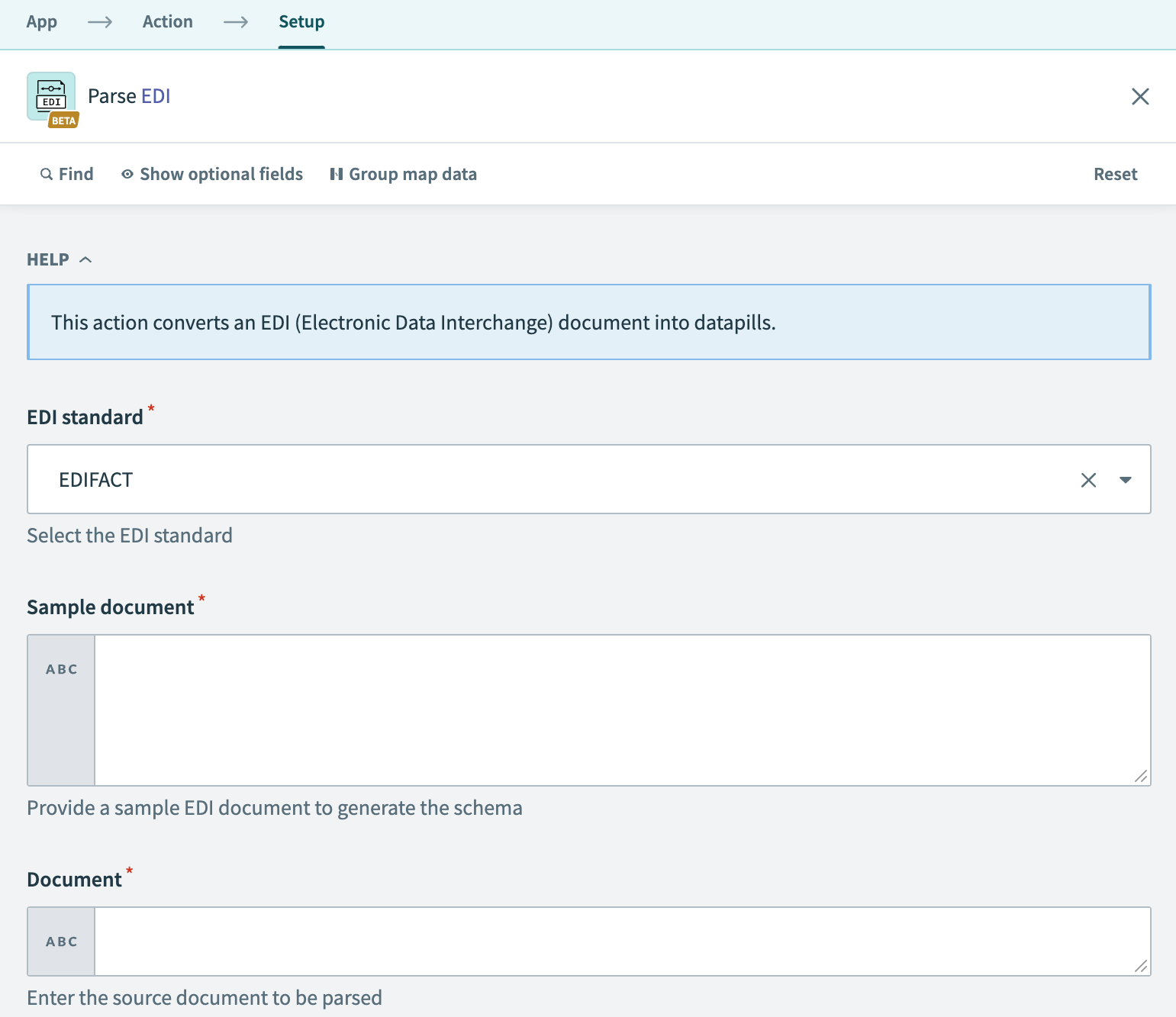The image size is (1176, 1017).
Task: Click inside the Document input field
Action: tap(622, 941)
